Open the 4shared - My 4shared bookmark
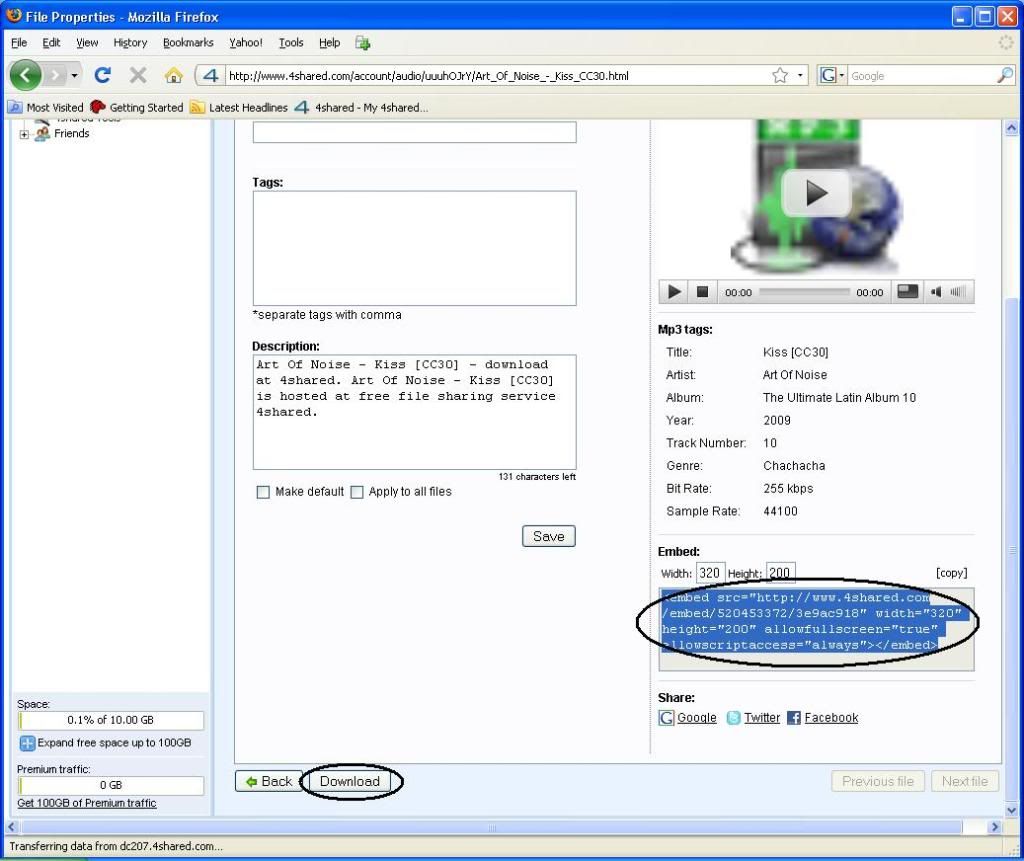Viewport: 1024px width, 861px height. tap(361, 107)
